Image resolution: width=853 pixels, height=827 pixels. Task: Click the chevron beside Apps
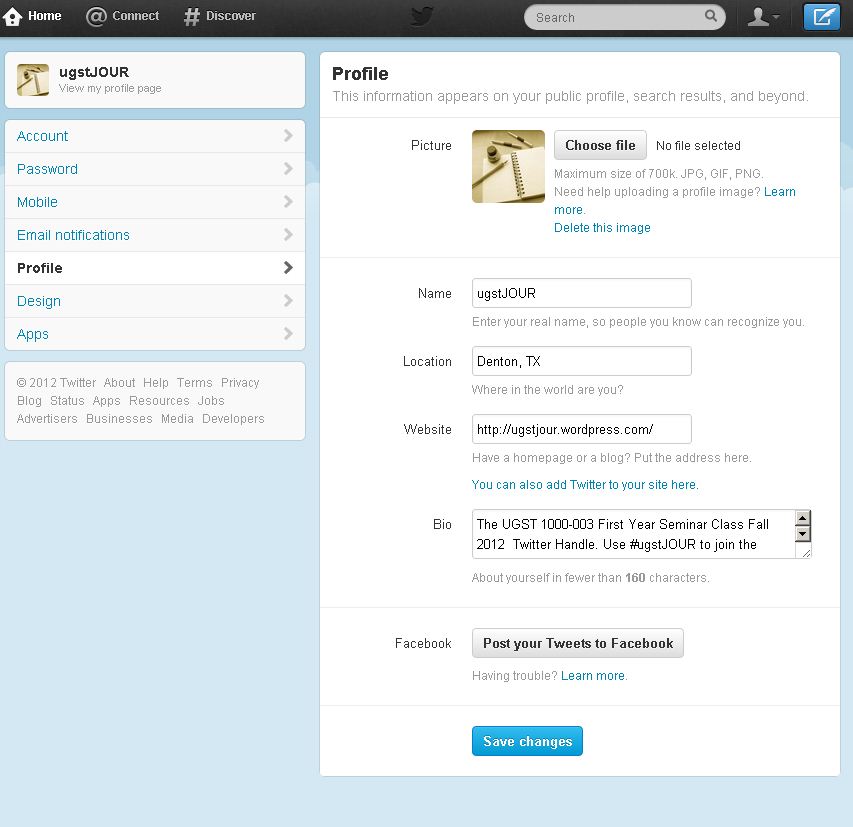click(x=288, y=334)
